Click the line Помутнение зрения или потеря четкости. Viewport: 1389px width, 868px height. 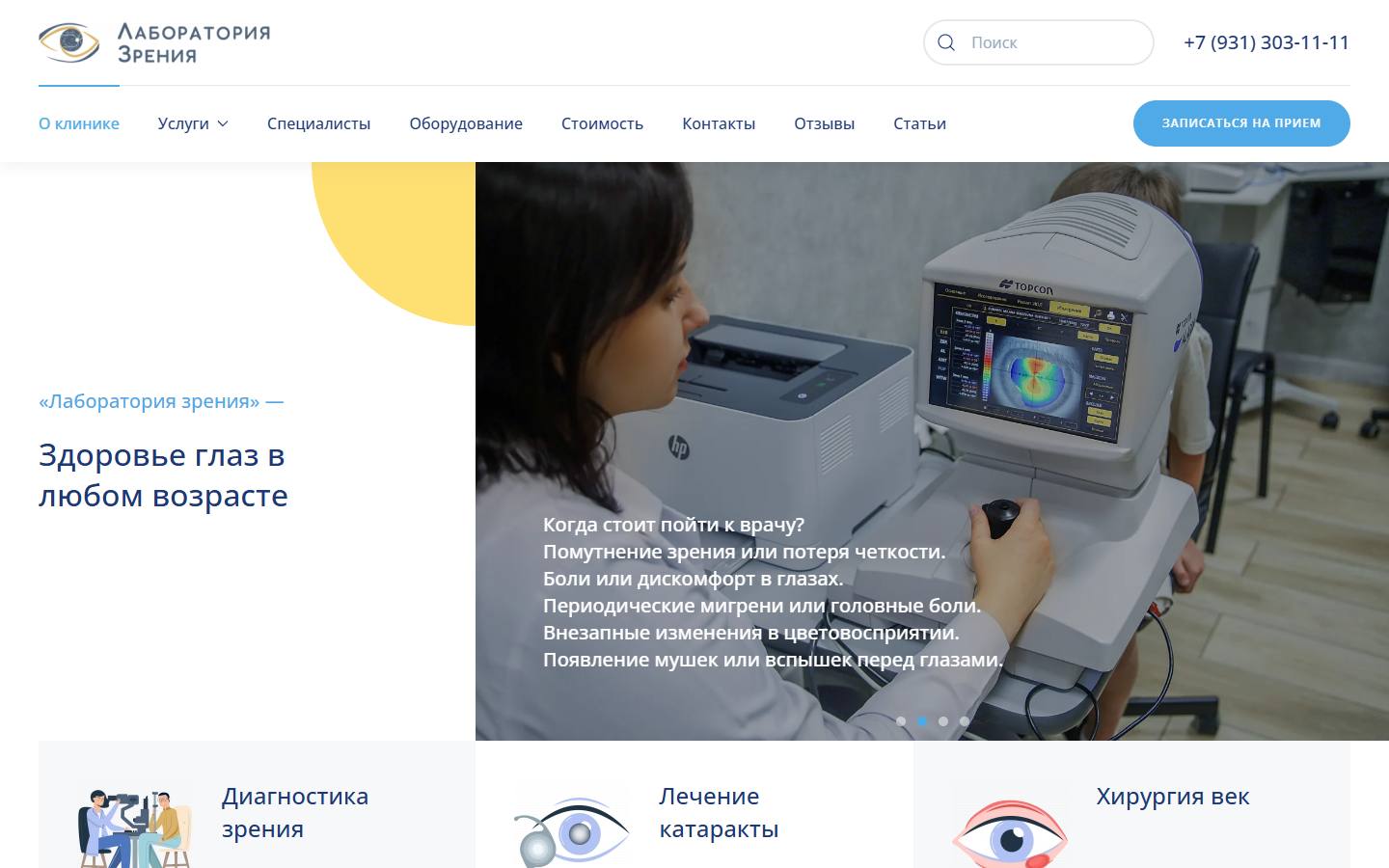click(x=744, y=552)
